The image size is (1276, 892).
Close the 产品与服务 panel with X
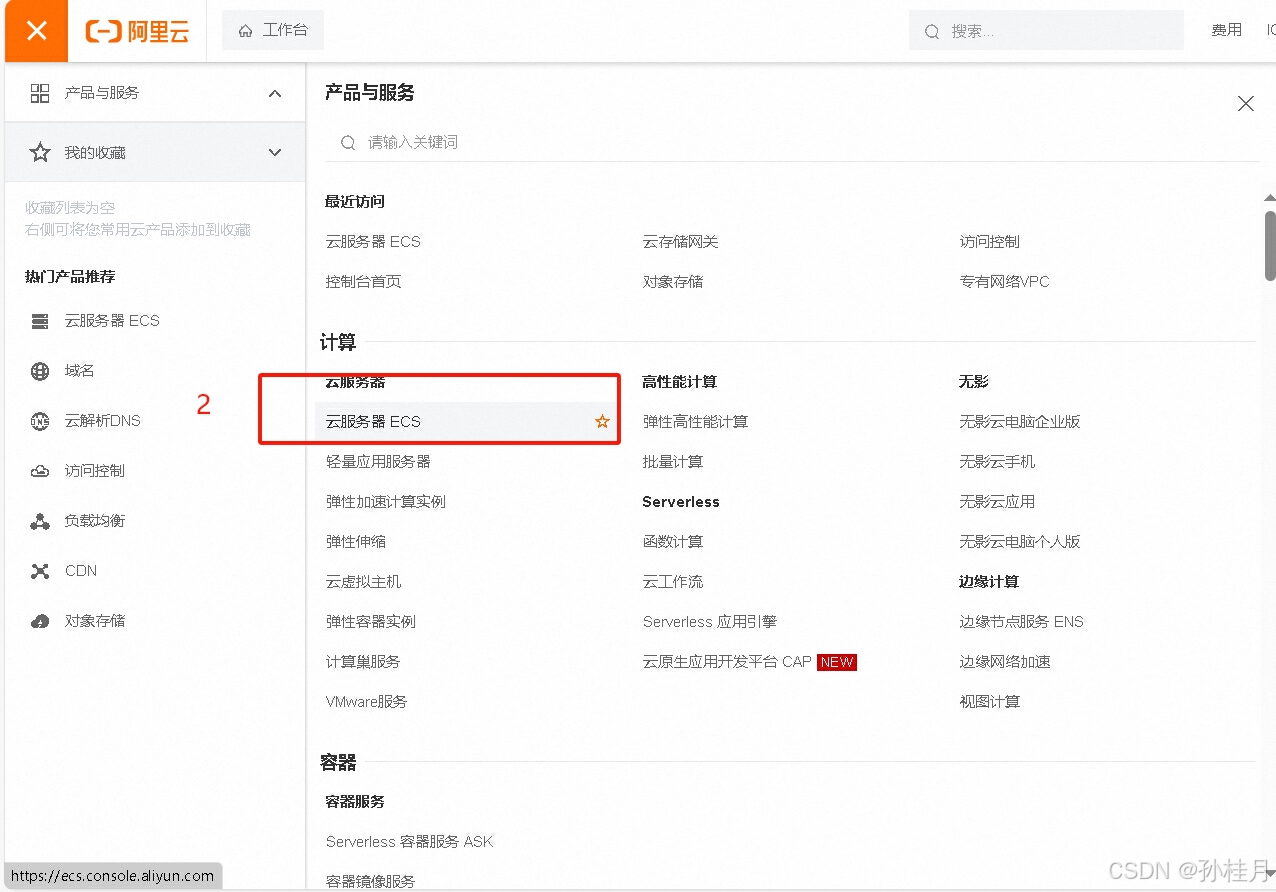[1246, 103]
